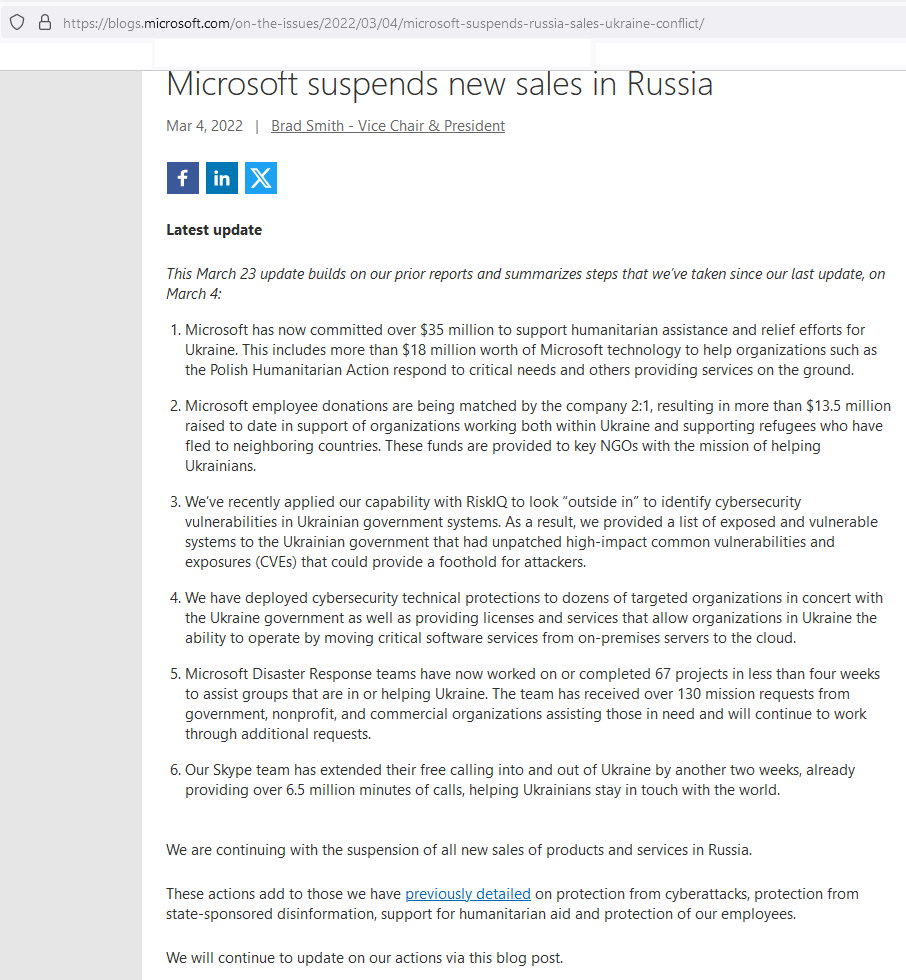This screenshot has height=980, width=906.
Task: Click the site security padlock icon
Action: pyautogui.click(x=44, y=23)
